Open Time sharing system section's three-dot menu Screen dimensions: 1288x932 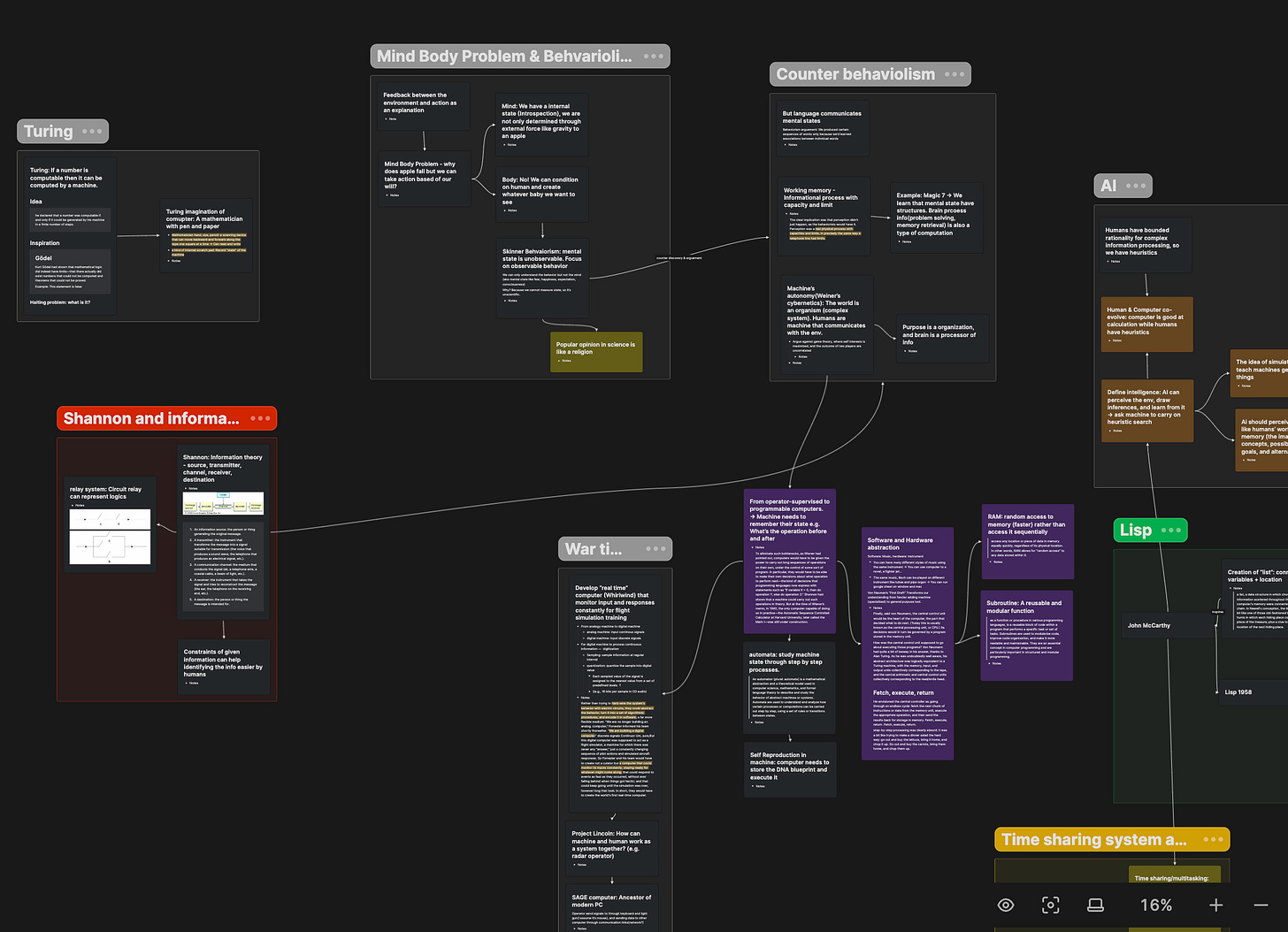1214,839
